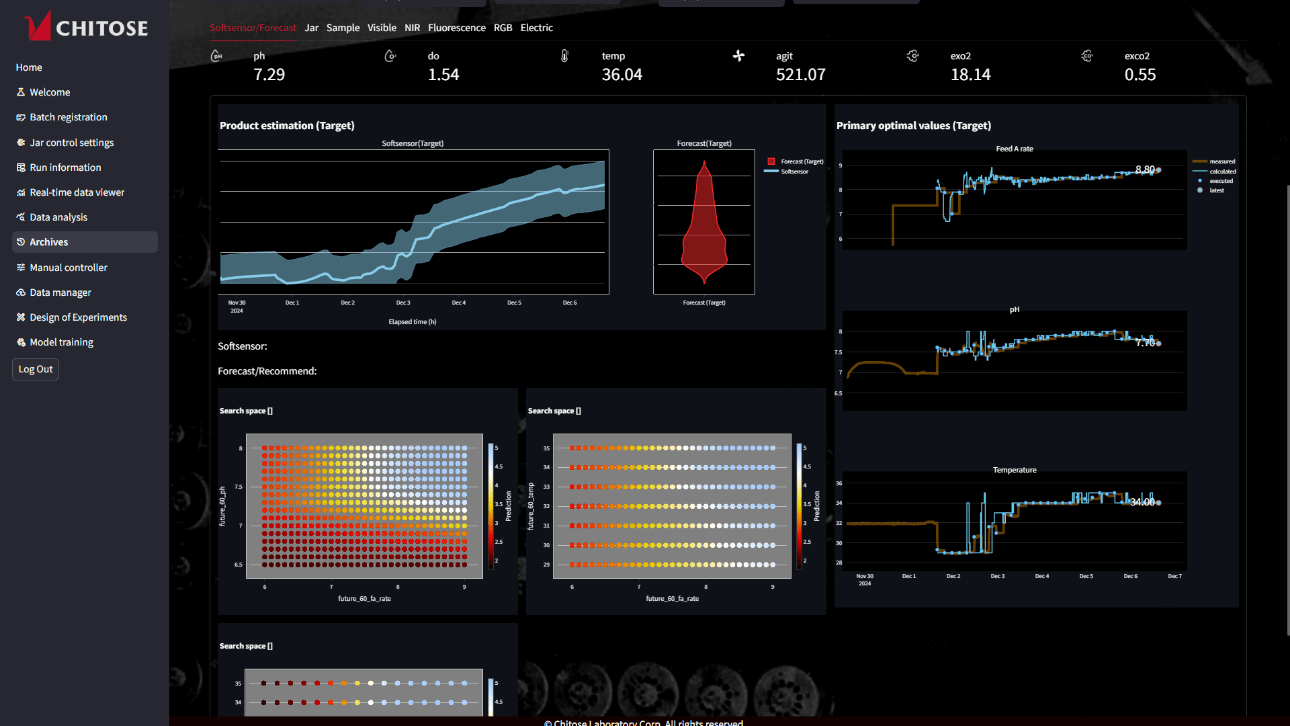Click the gas icon beside exo2
1290x726 pixels.
(912, 57)
